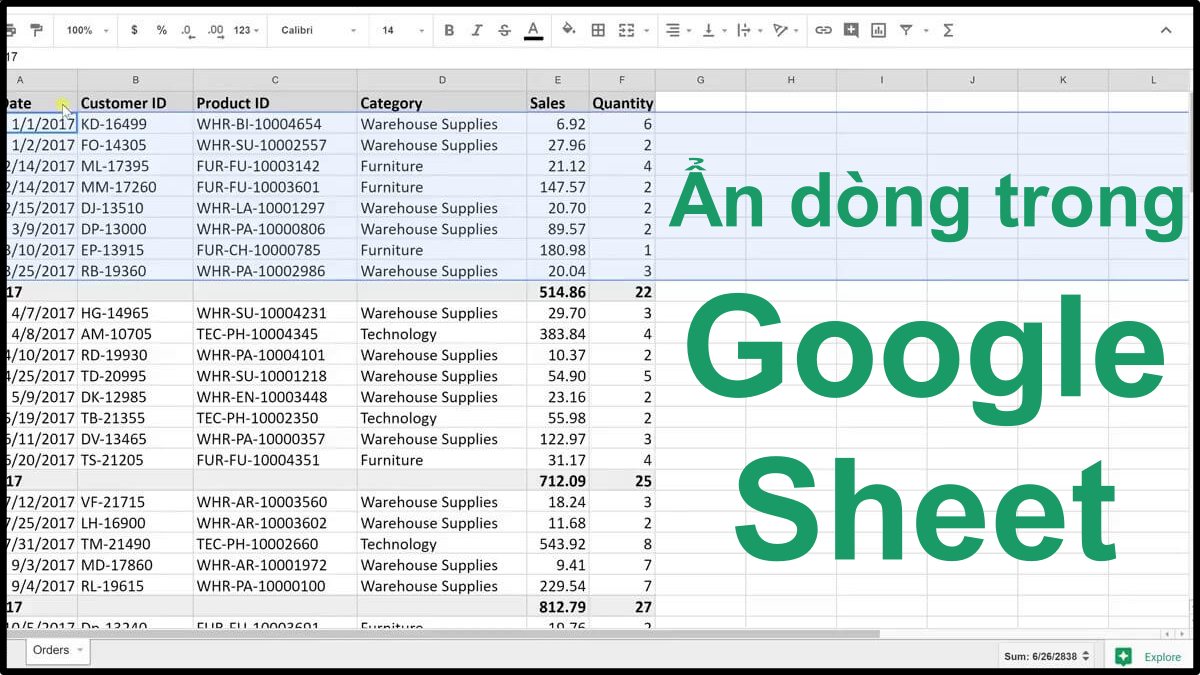Click the Sum aggregation selector in the status bar
1200x675 pixels.
(1040, 656)
